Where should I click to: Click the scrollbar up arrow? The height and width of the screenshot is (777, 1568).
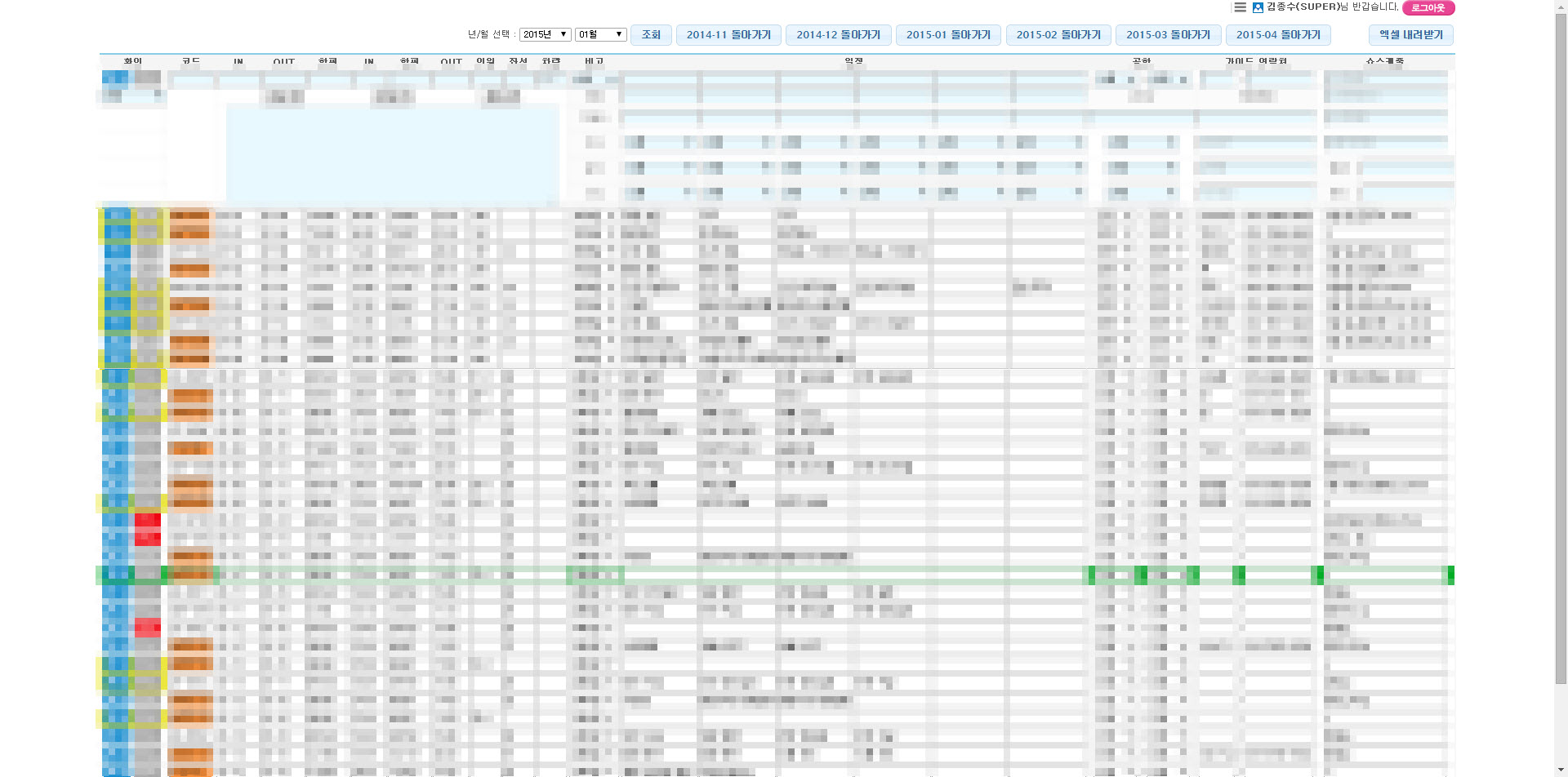point(1561,7)
